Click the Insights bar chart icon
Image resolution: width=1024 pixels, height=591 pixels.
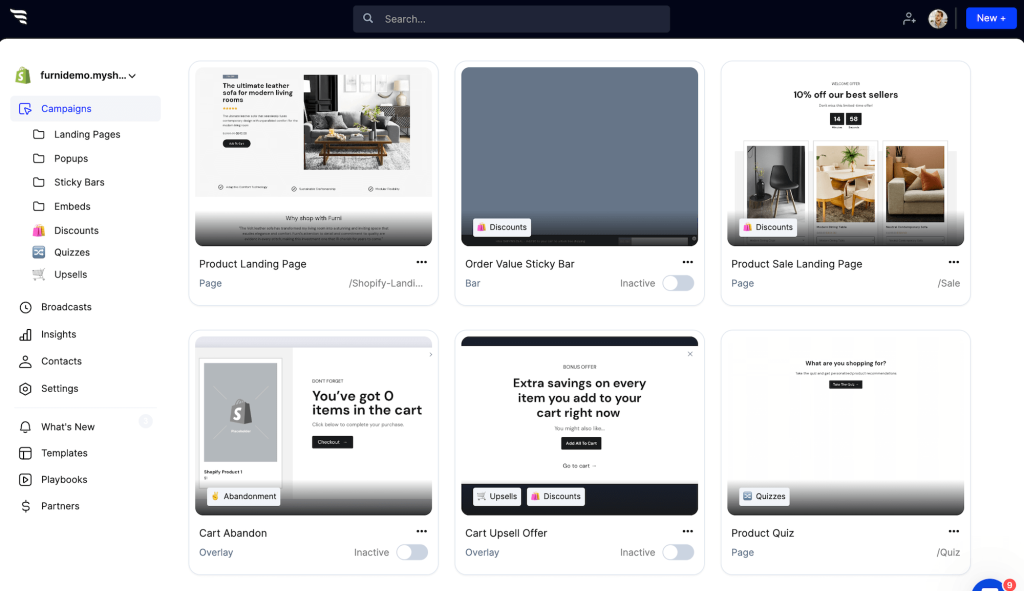(25, 334)
